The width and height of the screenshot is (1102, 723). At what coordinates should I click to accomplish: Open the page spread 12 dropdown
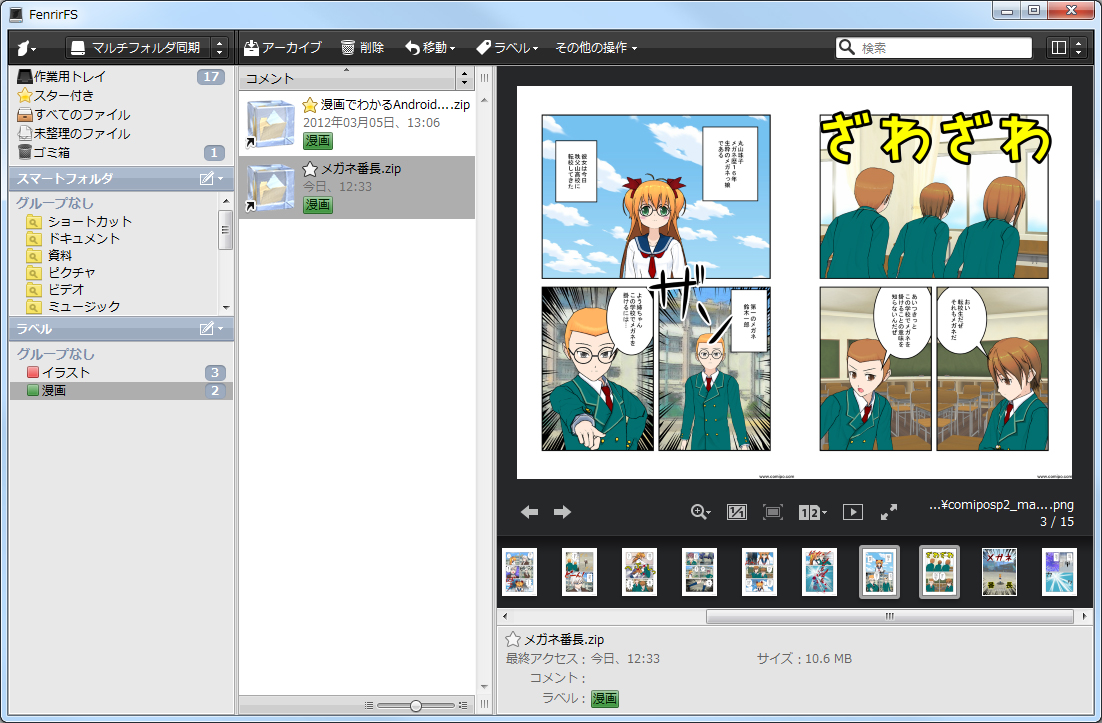(x=812, y=511)
